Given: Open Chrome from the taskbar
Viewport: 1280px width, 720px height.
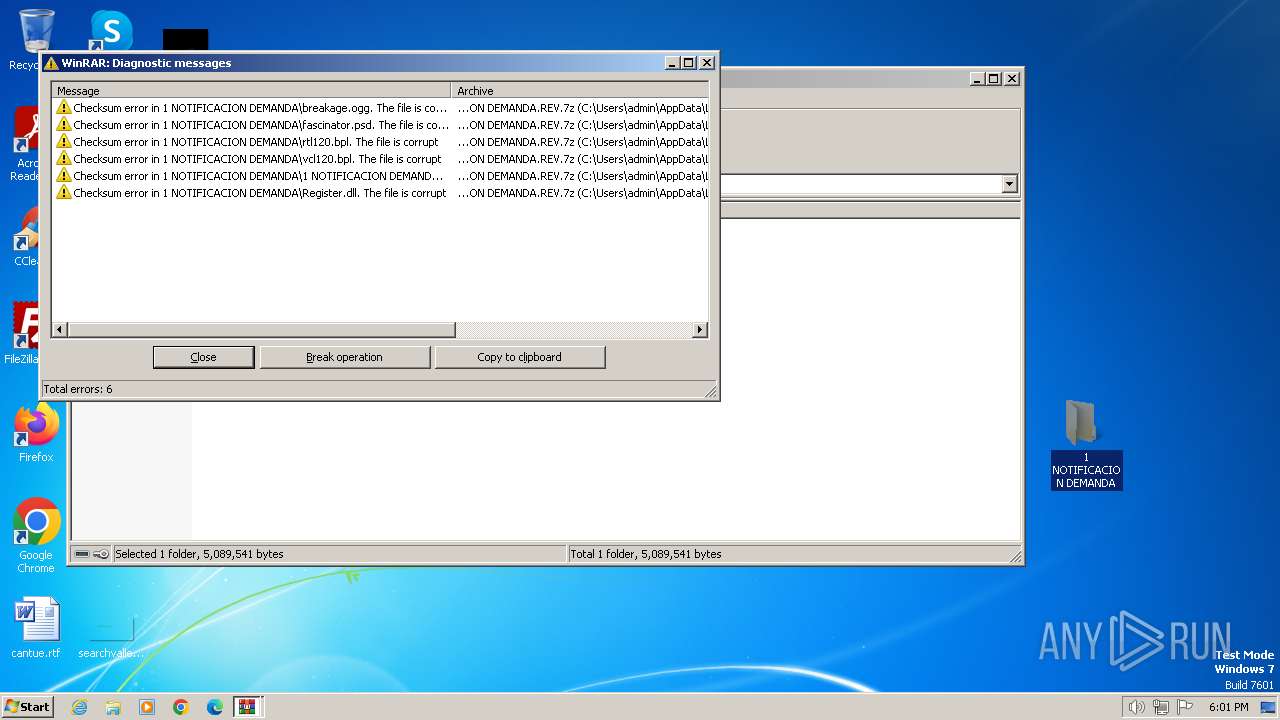Looking at the screenshot, I should pyautogui.click(x=181, y=707).
